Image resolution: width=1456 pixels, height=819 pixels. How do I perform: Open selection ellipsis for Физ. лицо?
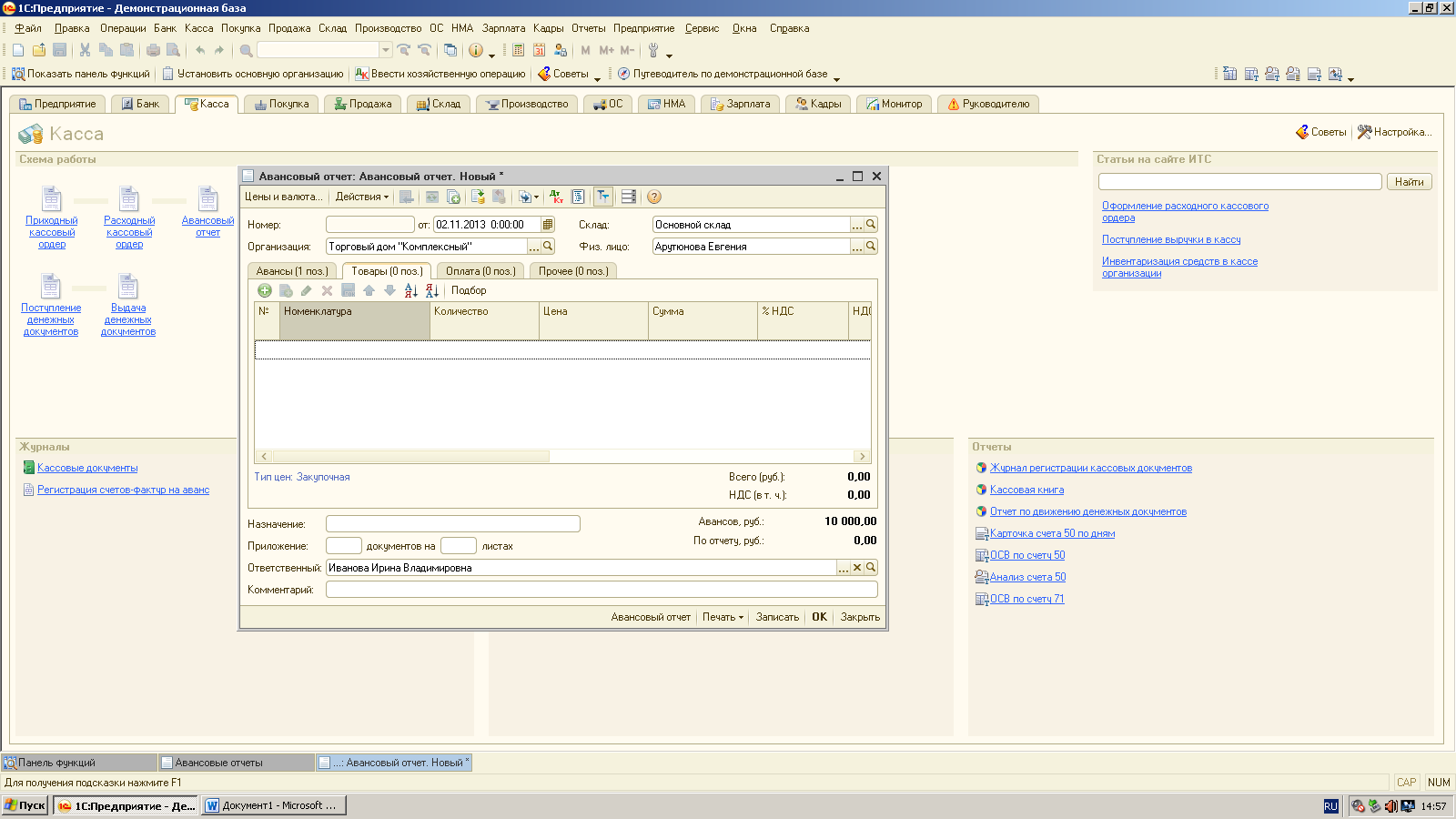point(857,247)
